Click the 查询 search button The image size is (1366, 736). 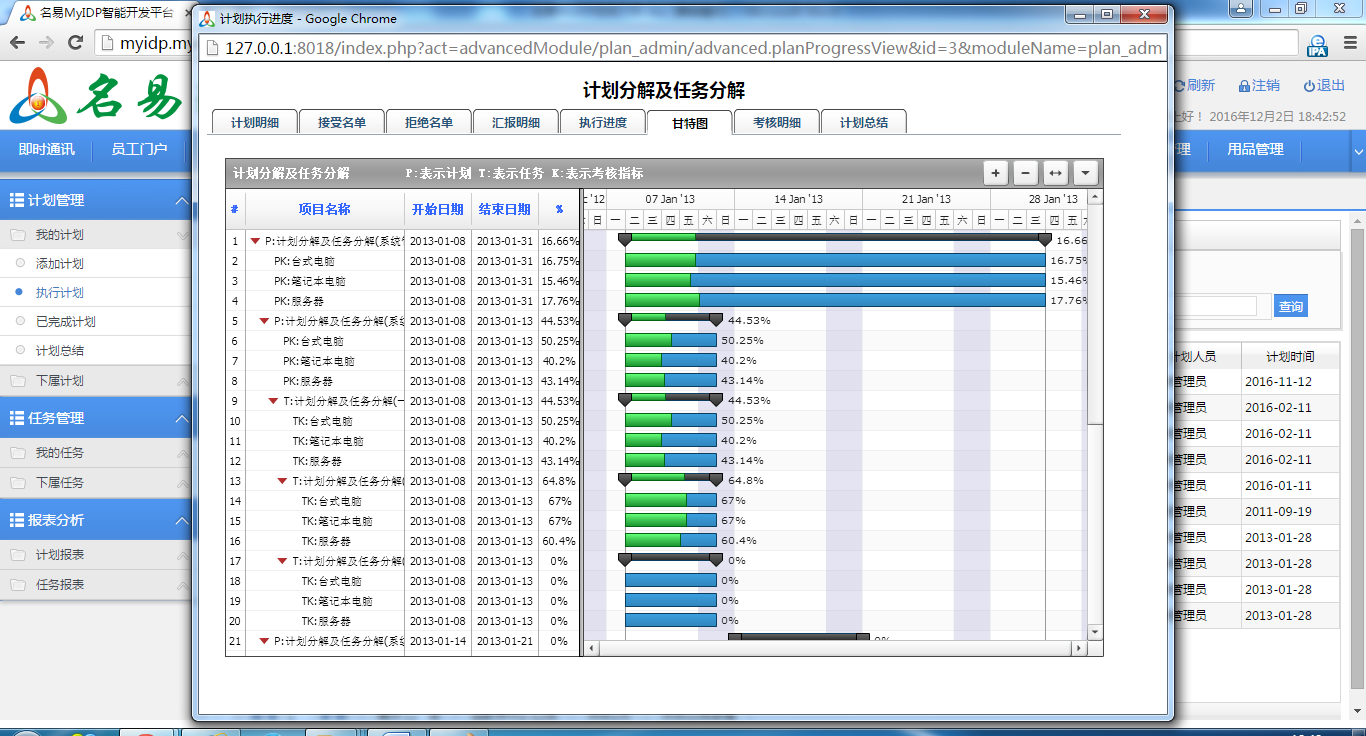pyautogui.click(x=1290, y=307)
